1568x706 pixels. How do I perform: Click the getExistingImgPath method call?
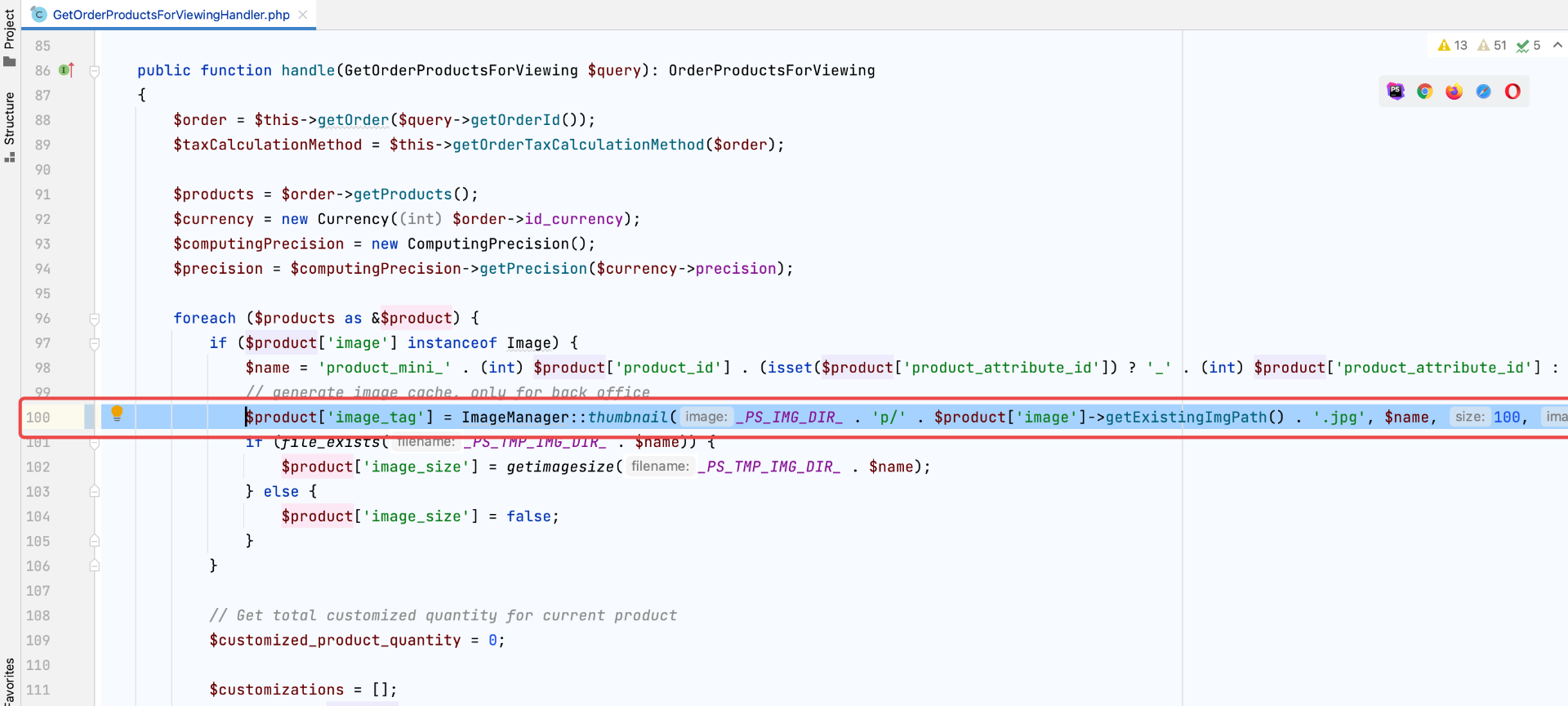1187,418
